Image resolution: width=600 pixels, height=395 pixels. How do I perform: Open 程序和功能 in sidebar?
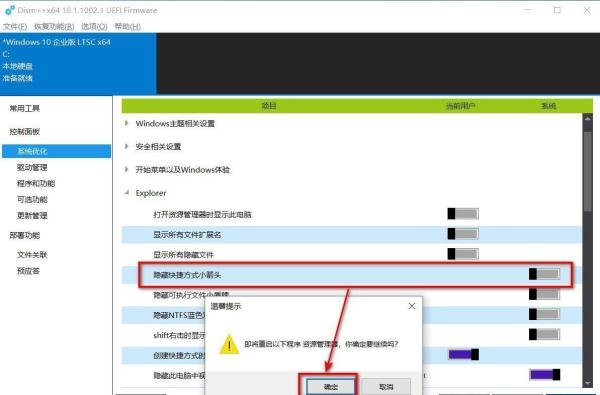coord(36,183)
